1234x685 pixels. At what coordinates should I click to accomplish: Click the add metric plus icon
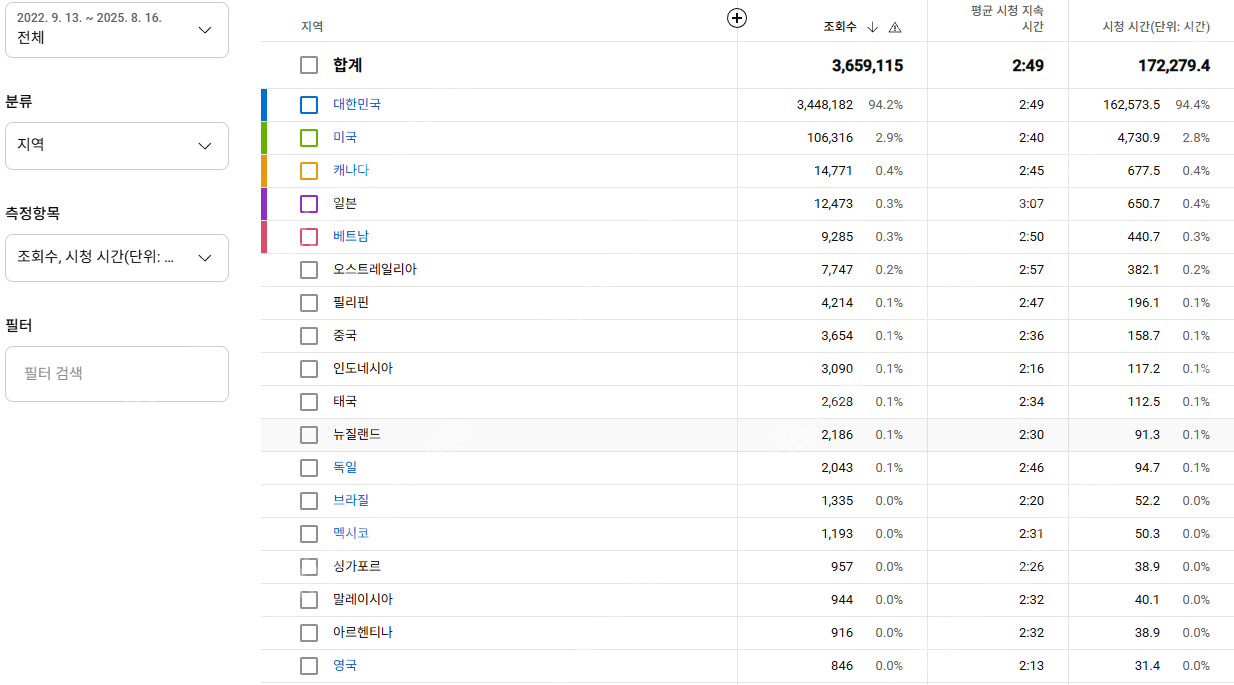click(737, 18)
